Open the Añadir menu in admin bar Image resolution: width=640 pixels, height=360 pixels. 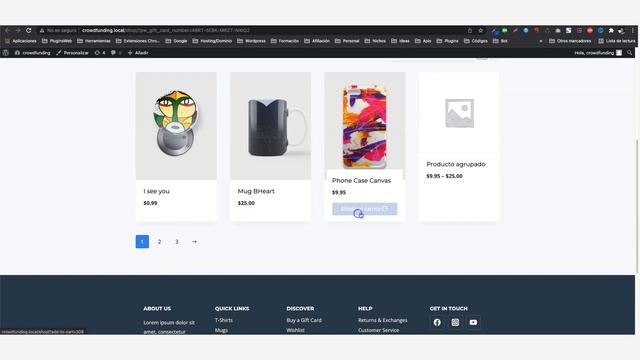138,53
